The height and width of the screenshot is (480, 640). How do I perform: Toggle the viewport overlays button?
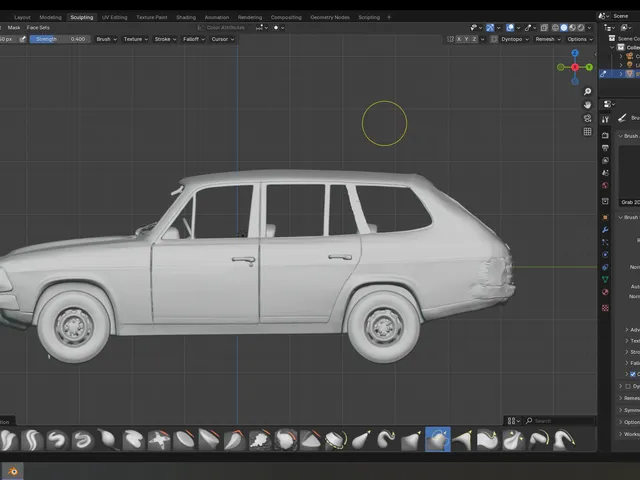[x=510, y=28]
